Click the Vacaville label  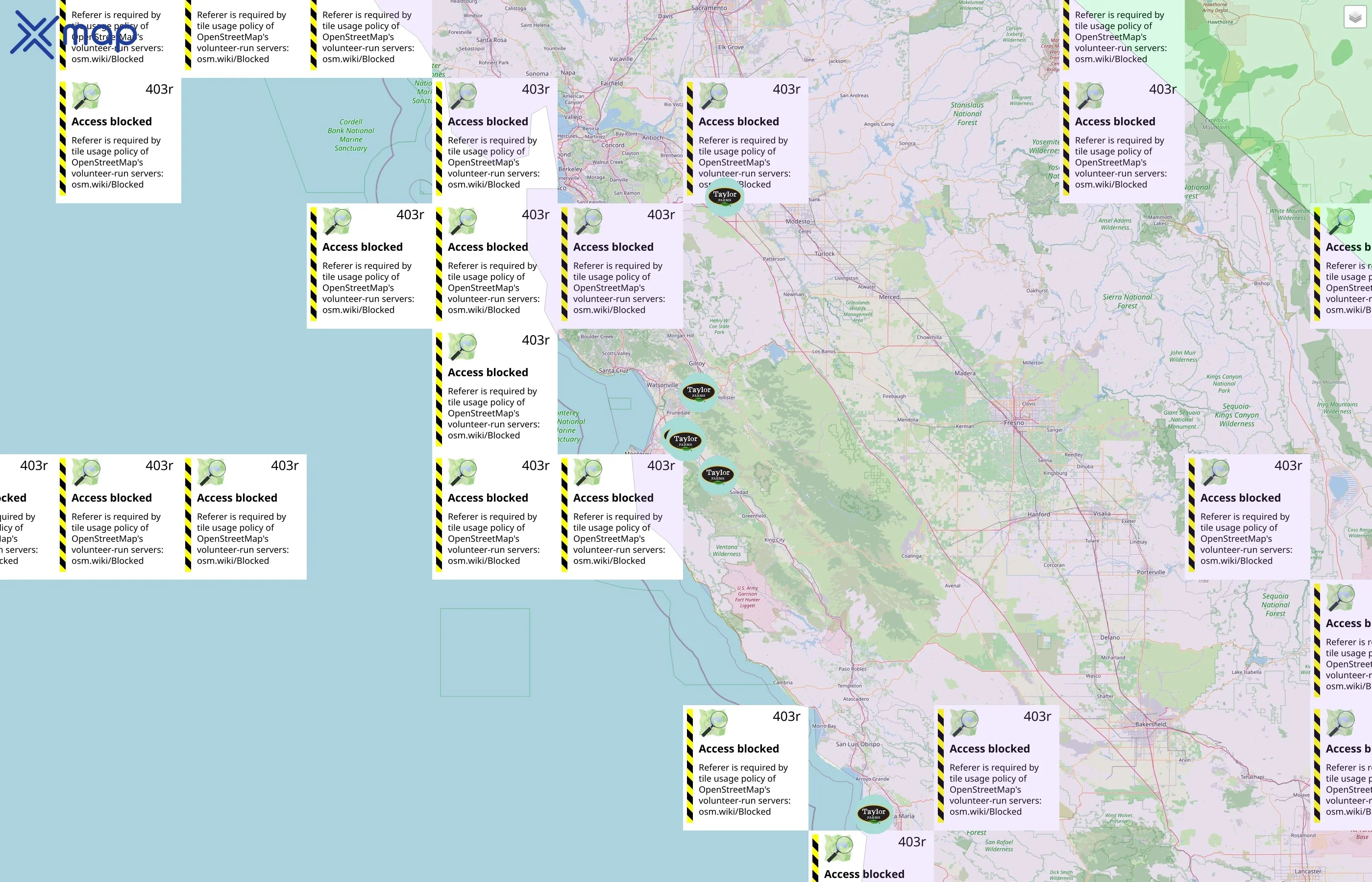click(x=621, y=59)
